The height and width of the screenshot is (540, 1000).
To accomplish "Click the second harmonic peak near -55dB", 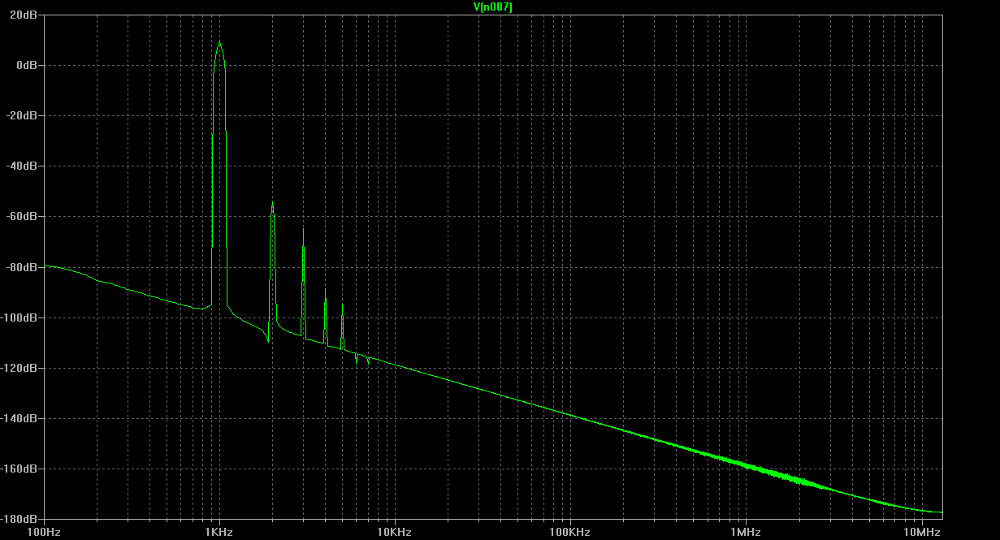I will point(272,202).
